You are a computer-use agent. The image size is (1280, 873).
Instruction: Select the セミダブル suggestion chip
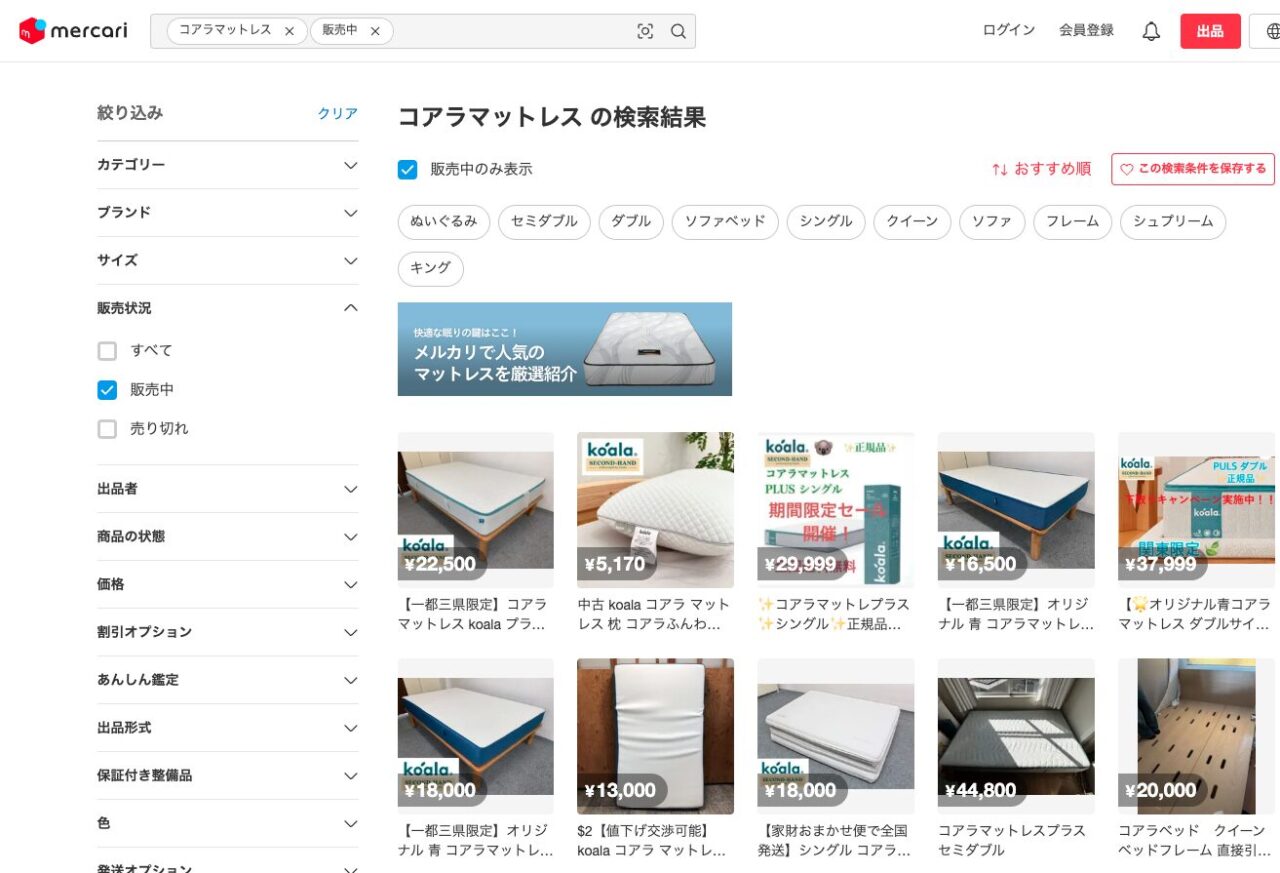pos(544,222)
